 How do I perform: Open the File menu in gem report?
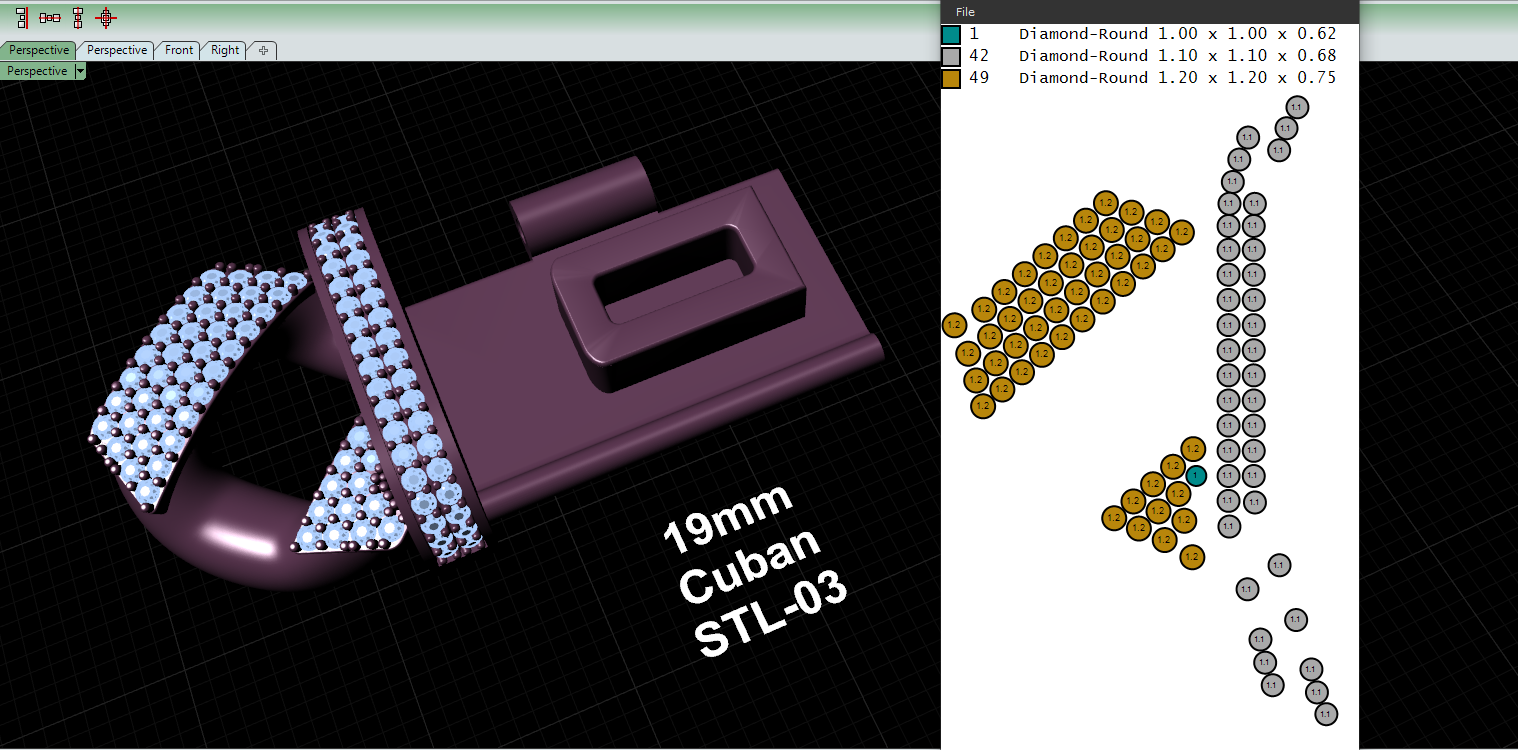(x=965, y=12)
